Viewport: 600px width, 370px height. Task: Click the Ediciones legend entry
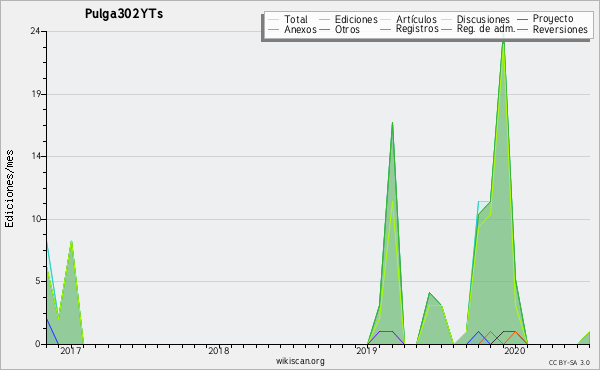pos(356,19)
